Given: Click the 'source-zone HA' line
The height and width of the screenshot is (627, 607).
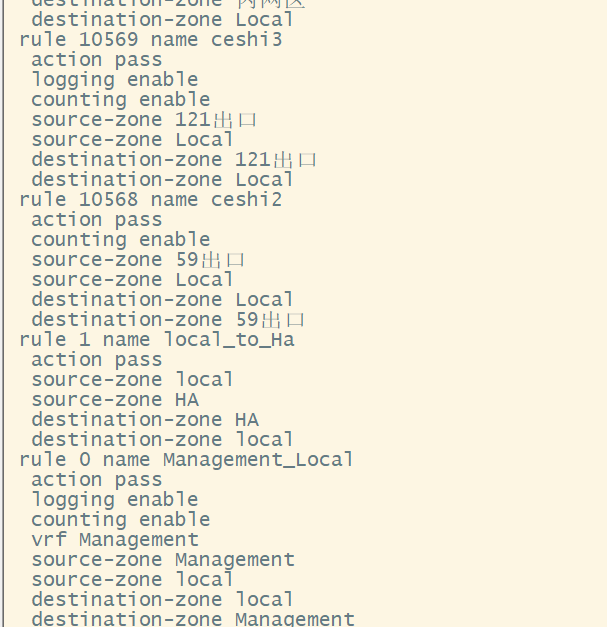Looking at the screenshot, I should click(115, 400).
